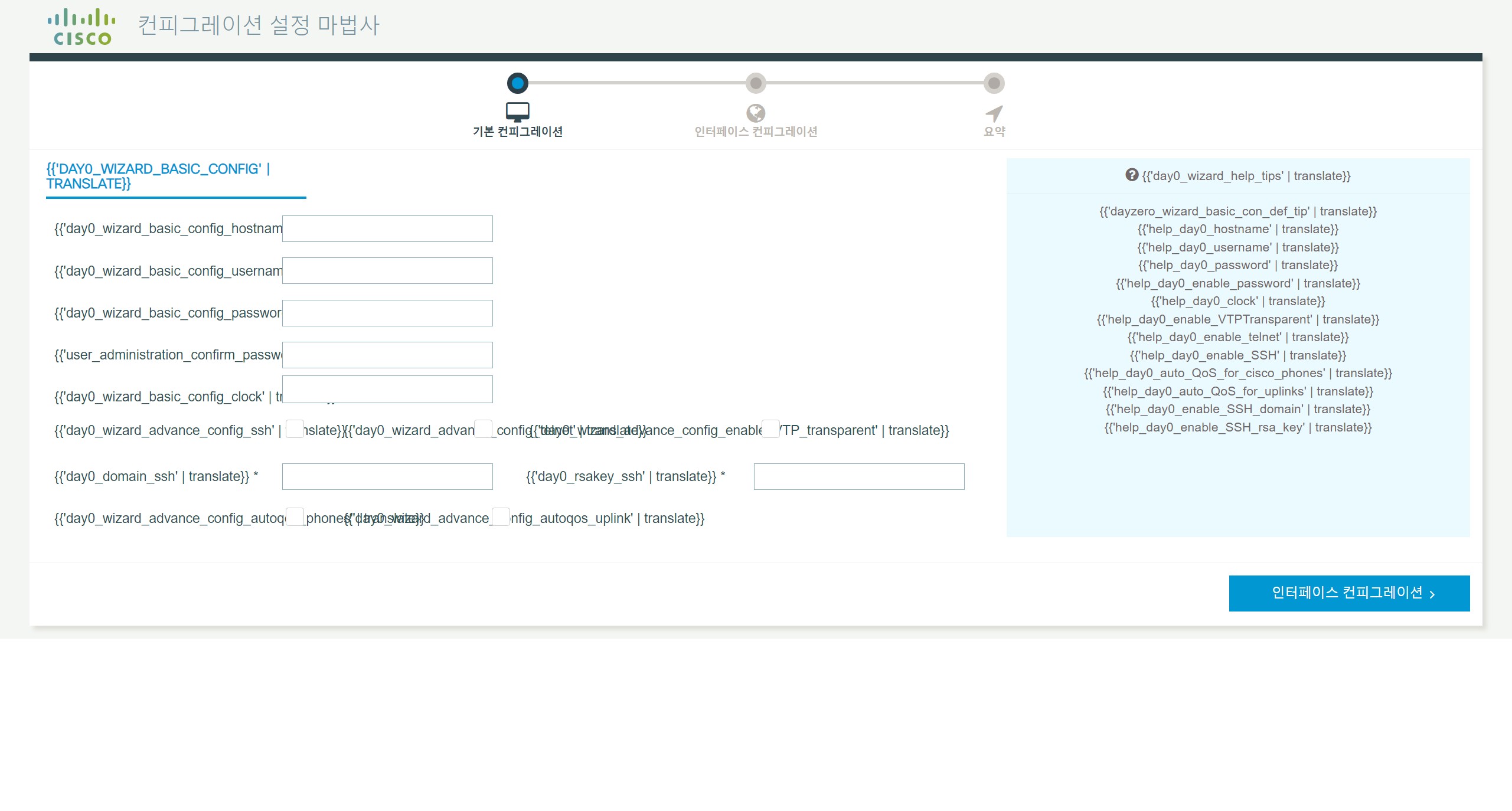
Task: Click the globe icon for 인터페이스 컨피그레이션
Action: (756, 113)
